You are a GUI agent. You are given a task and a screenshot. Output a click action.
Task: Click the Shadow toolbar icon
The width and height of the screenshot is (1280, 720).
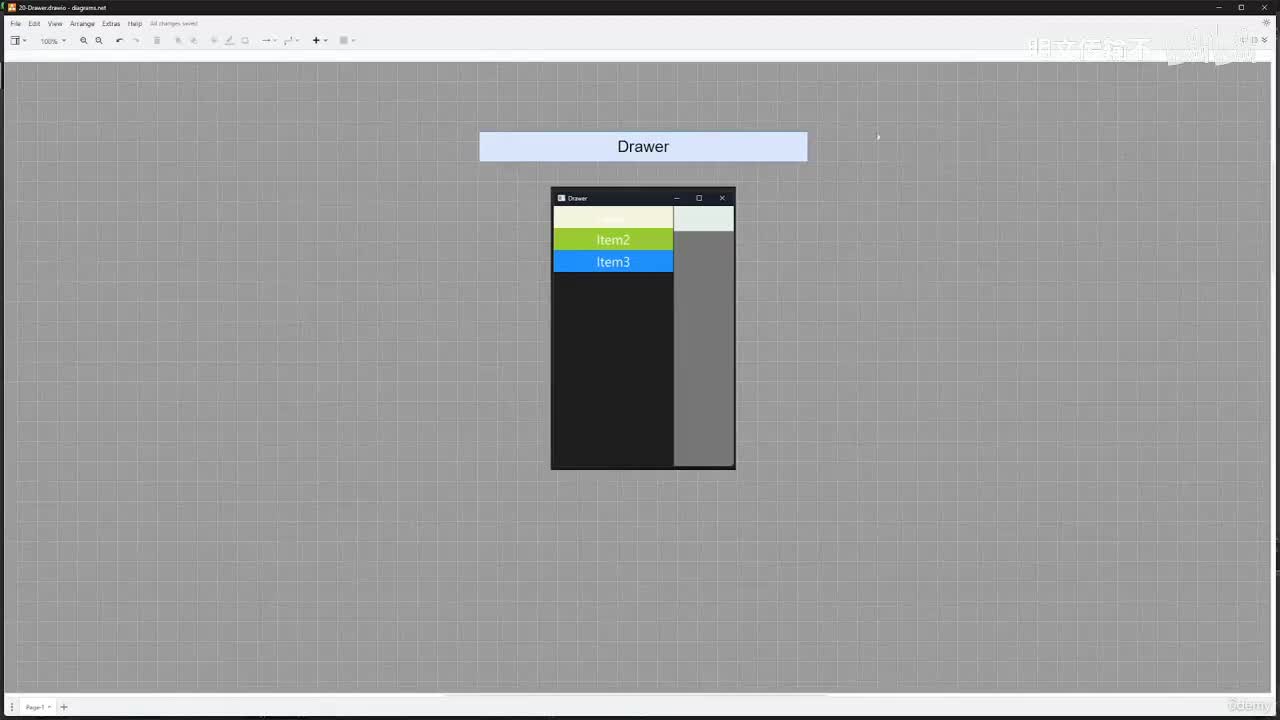245,41
